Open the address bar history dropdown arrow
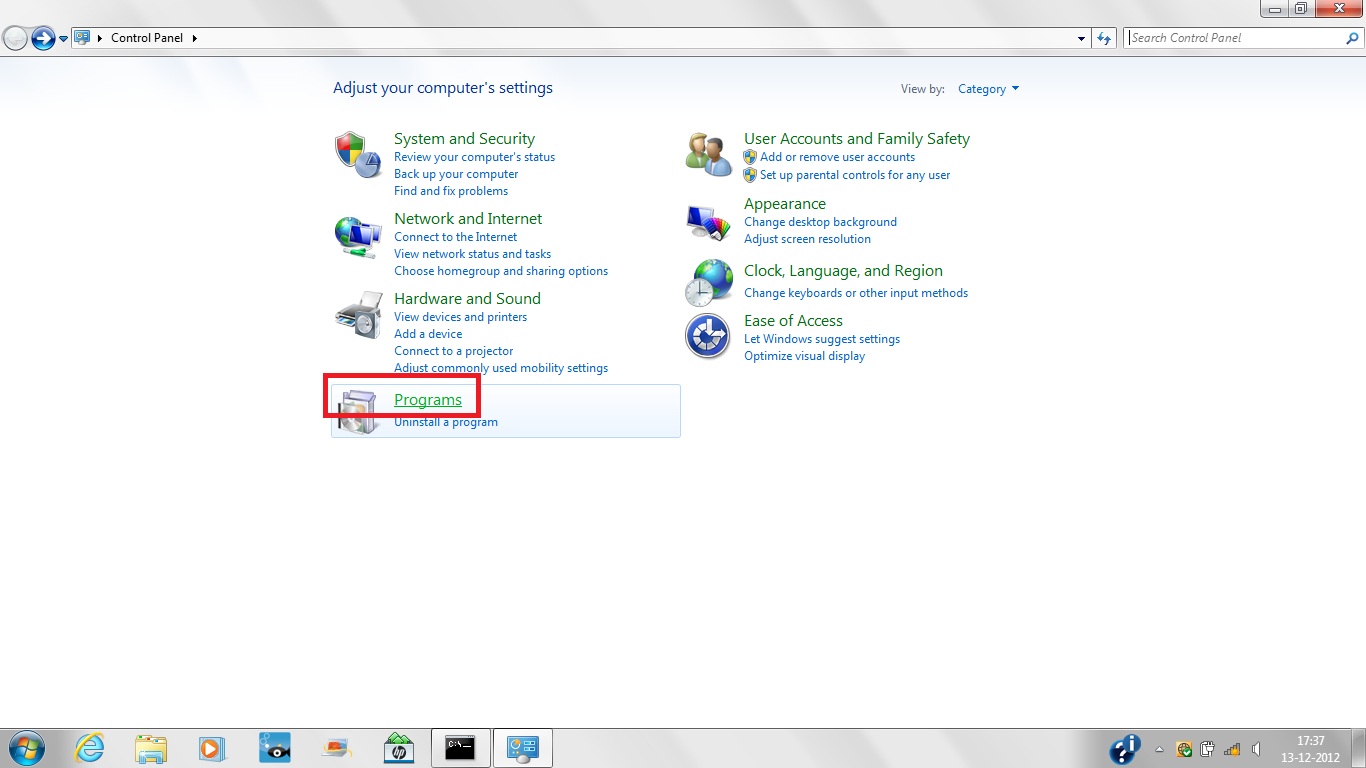 click(1082, 38)
